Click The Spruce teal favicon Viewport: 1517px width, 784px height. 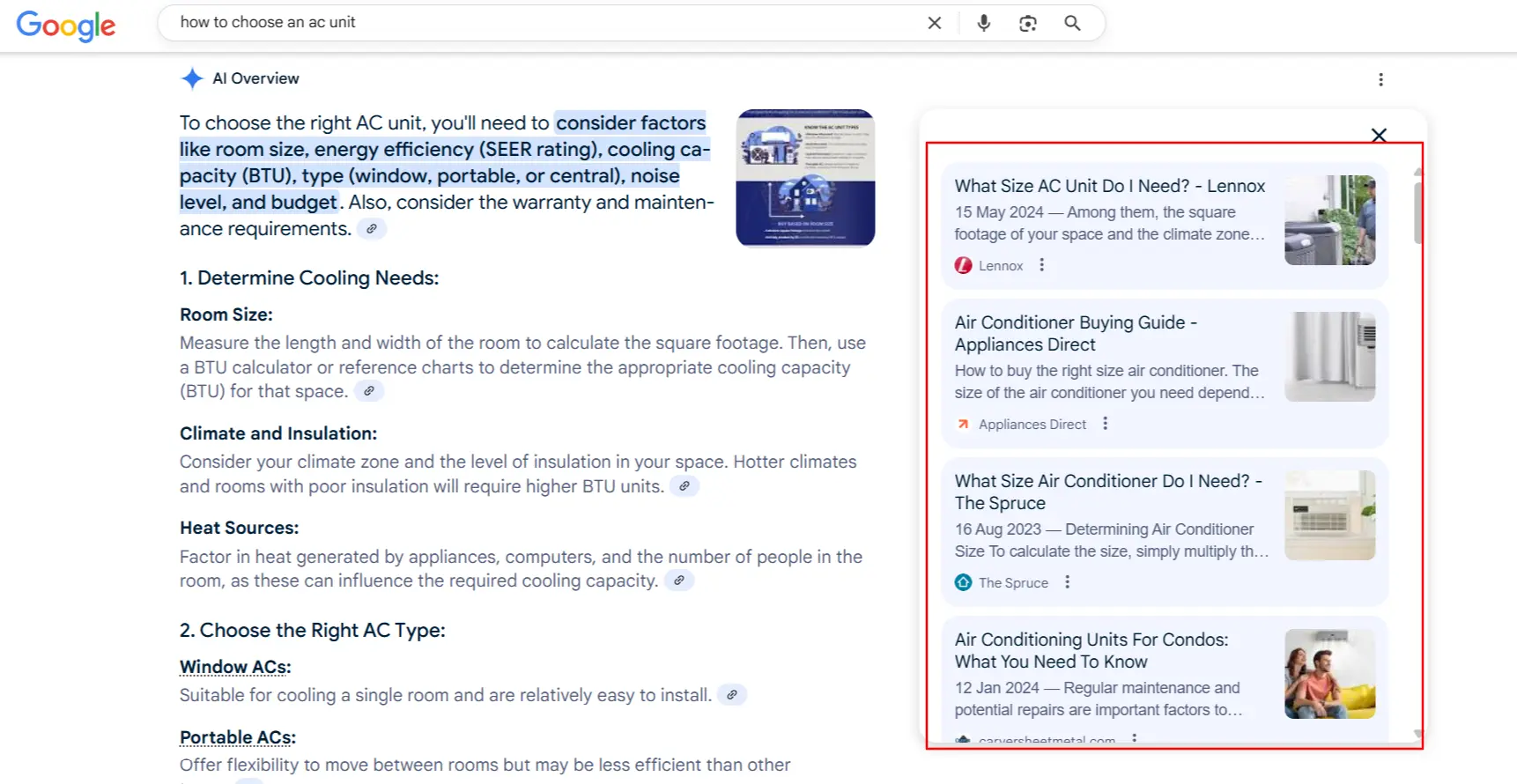(963, 582)
